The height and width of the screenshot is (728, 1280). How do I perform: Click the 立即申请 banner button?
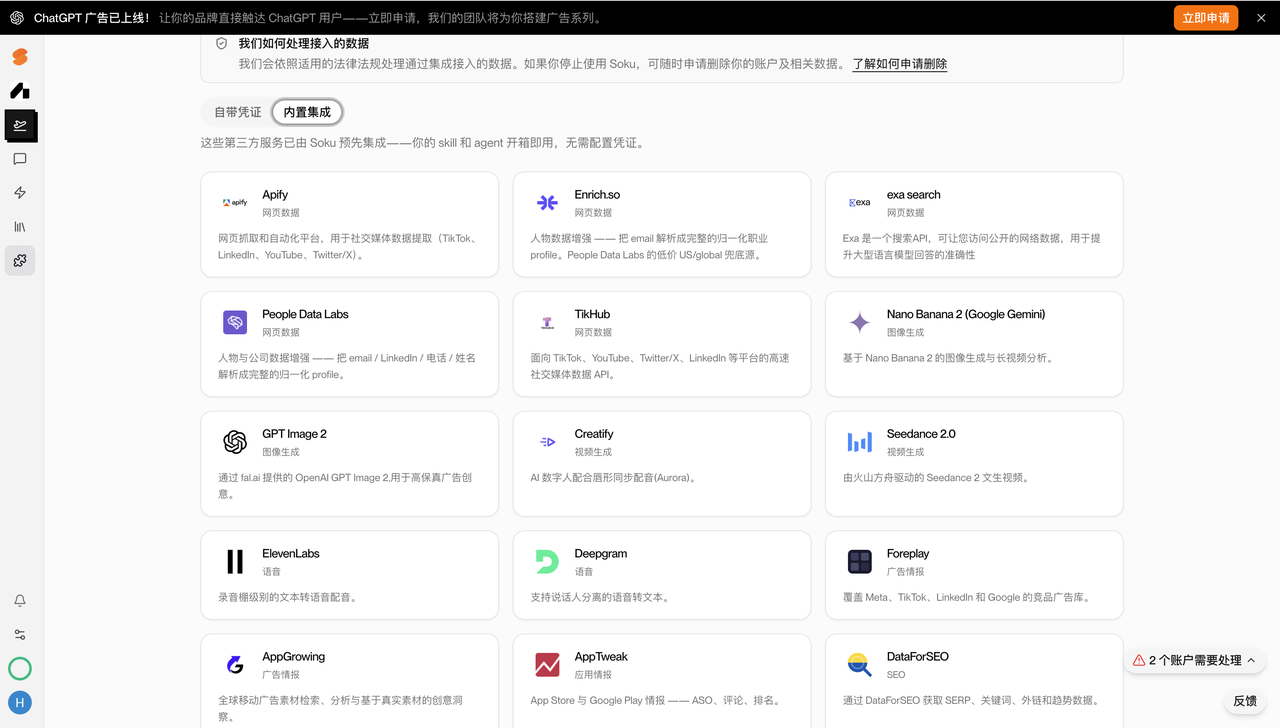(1206, 18)
